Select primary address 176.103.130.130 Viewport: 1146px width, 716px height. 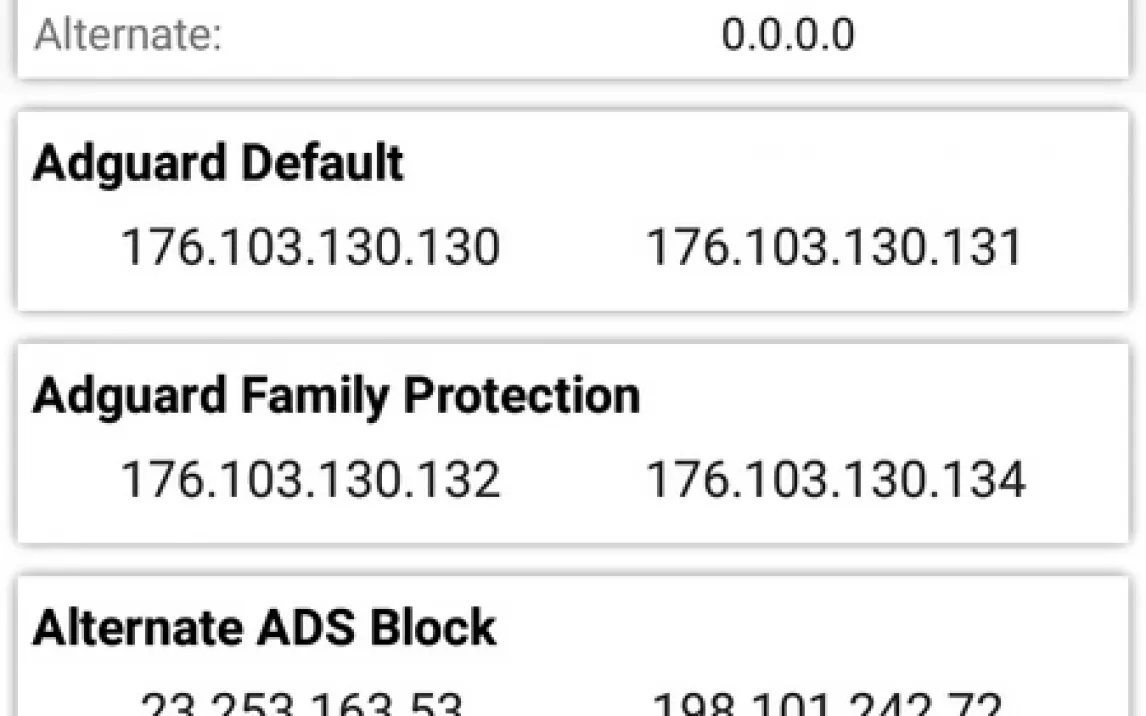click(310, 247)
